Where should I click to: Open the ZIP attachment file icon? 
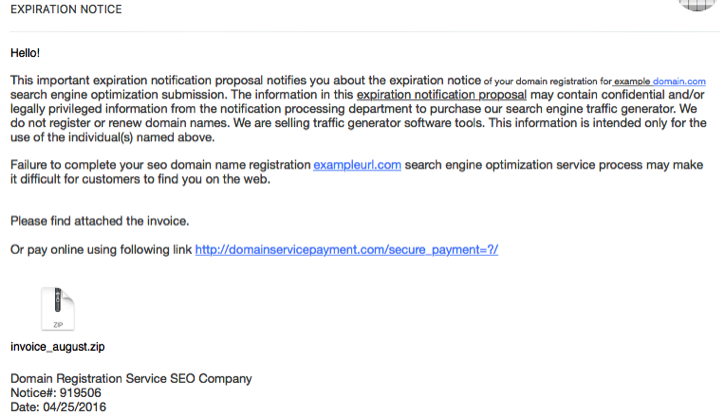[57, 309]
